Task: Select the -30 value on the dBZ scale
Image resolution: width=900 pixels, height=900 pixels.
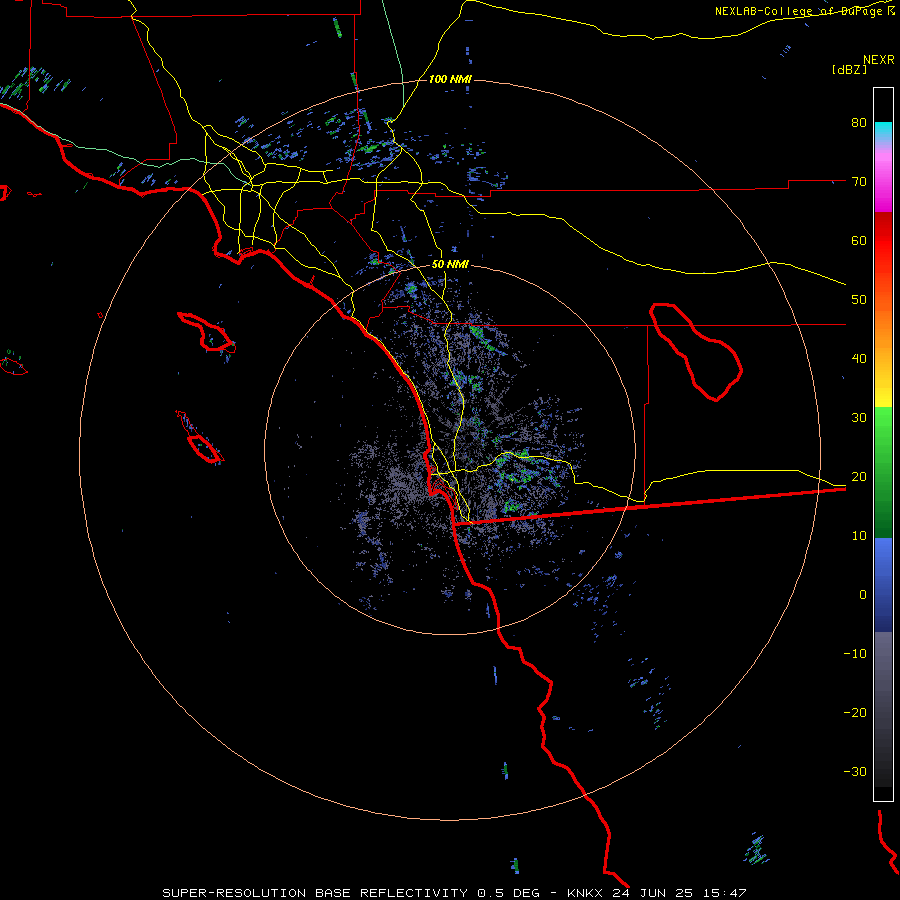Action: click(855, 771)
